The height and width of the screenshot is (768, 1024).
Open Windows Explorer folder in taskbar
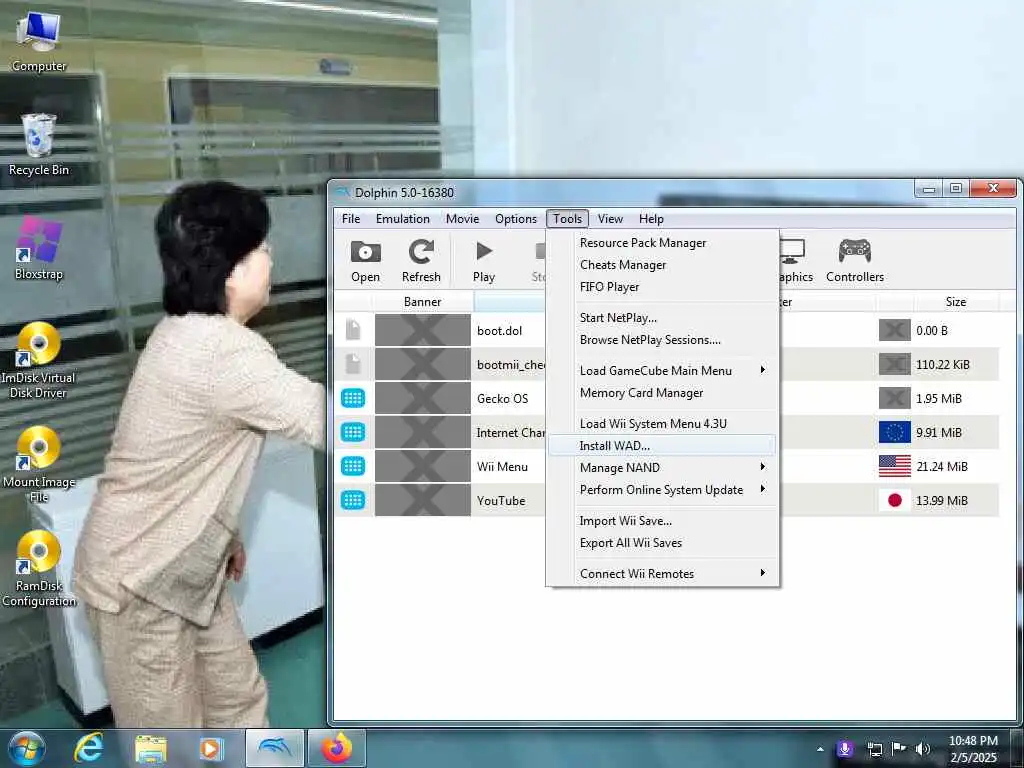[151, 748]
